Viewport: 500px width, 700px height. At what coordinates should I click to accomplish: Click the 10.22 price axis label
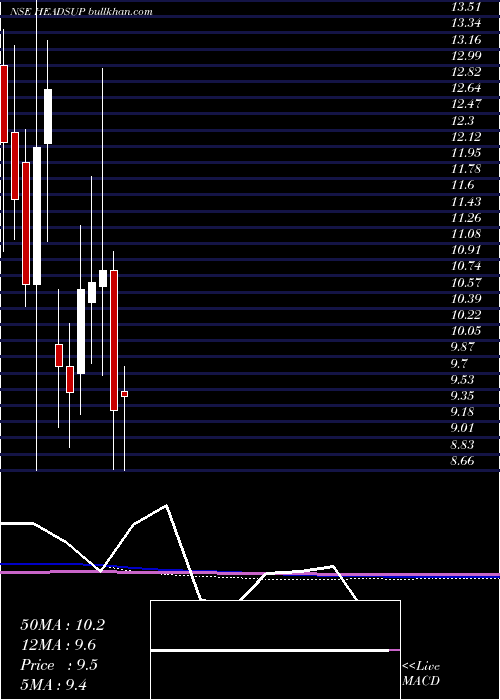[466, 315]
